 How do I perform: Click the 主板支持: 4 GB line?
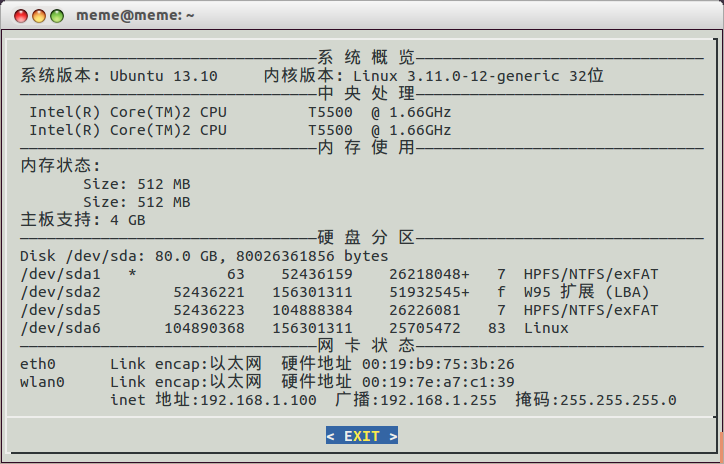[x=83, y=220]
